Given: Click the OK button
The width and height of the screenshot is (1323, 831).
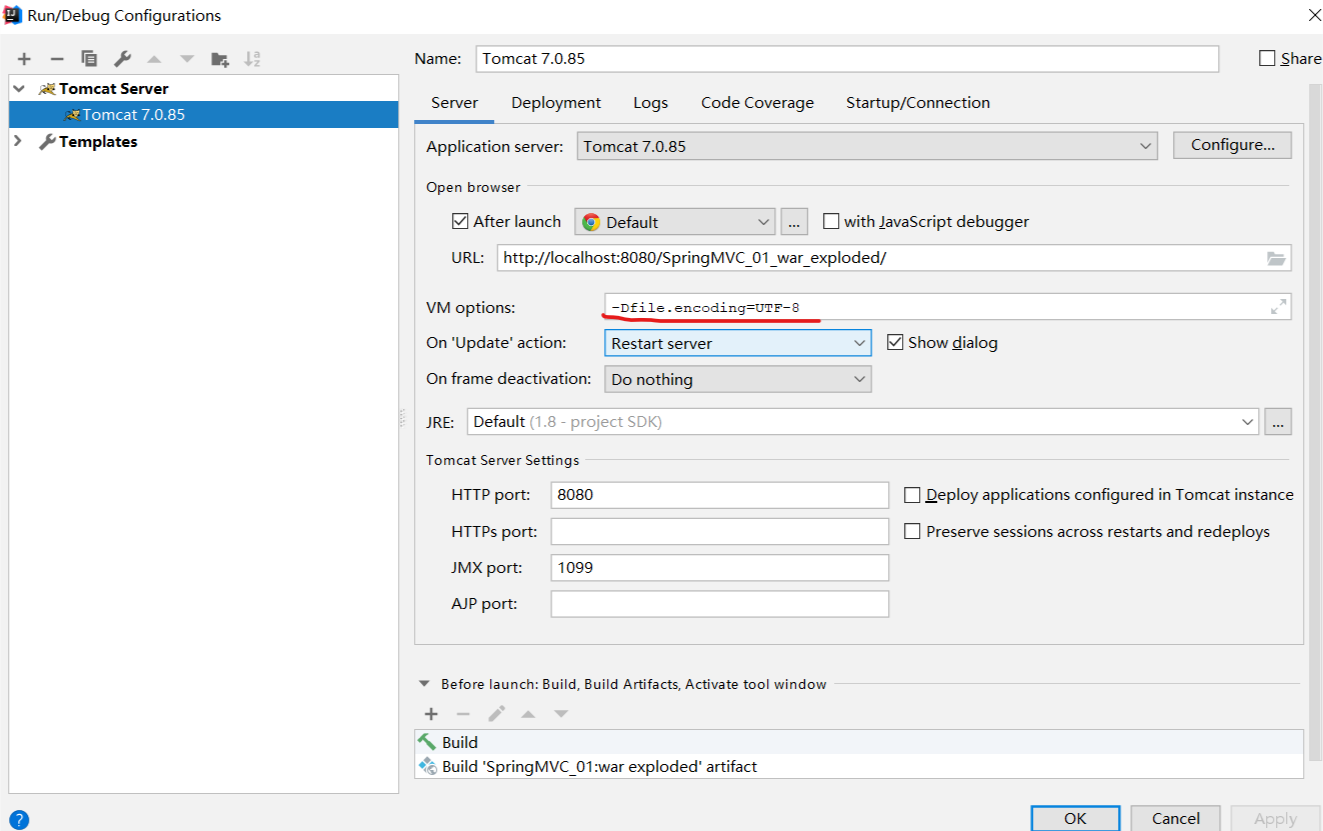Looking at the screenshot, I should click(1075, 818).
